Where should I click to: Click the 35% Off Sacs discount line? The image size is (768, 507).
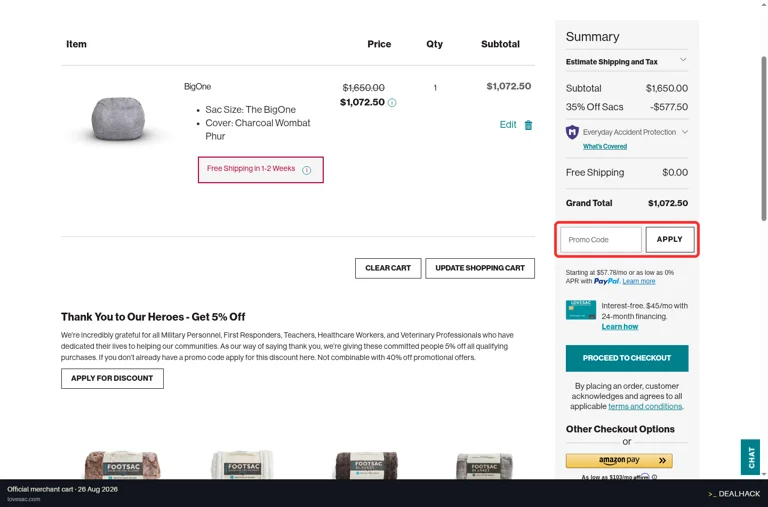[627, 107]
